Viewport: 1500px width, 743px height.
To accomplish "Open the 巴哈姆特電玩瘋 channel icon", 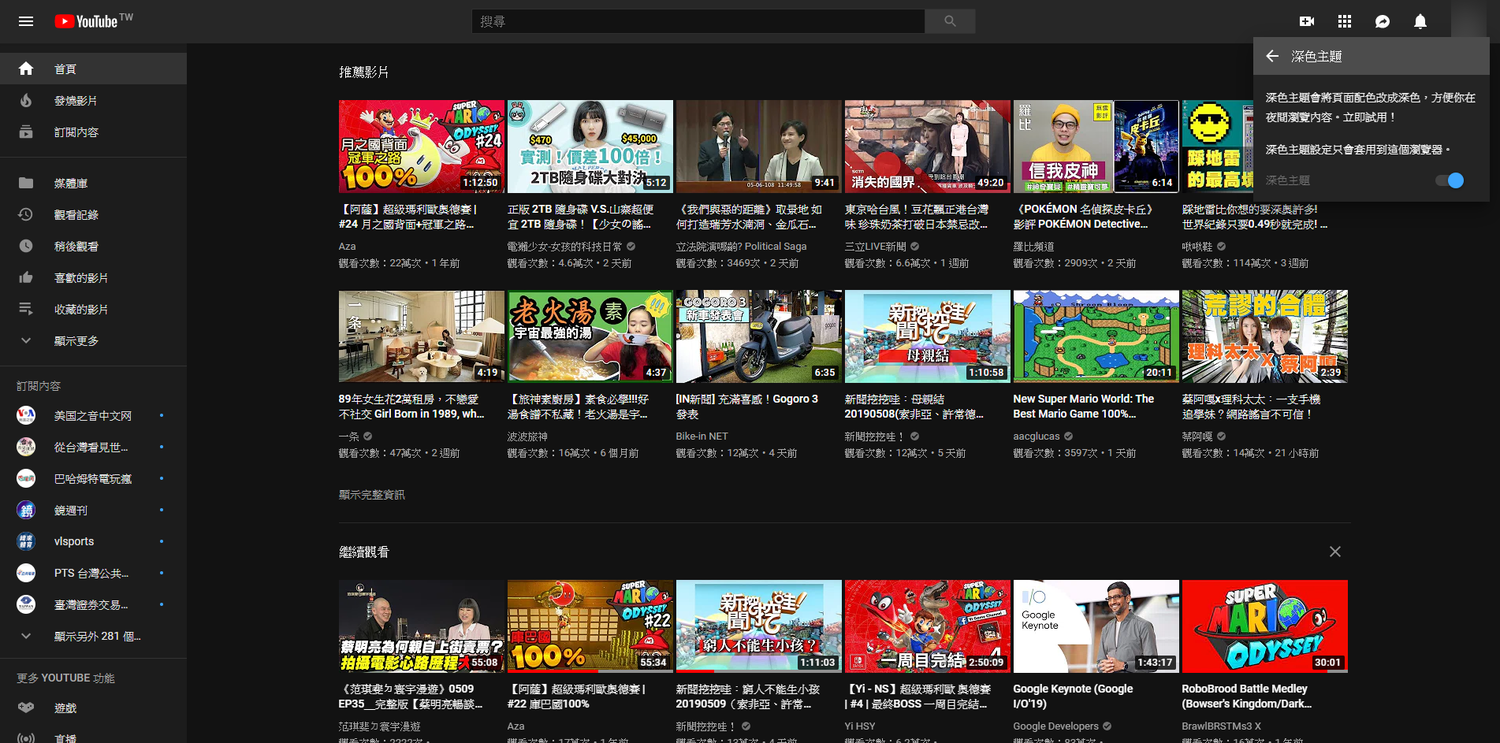I will pyautogui.click(x=26, y=479).
